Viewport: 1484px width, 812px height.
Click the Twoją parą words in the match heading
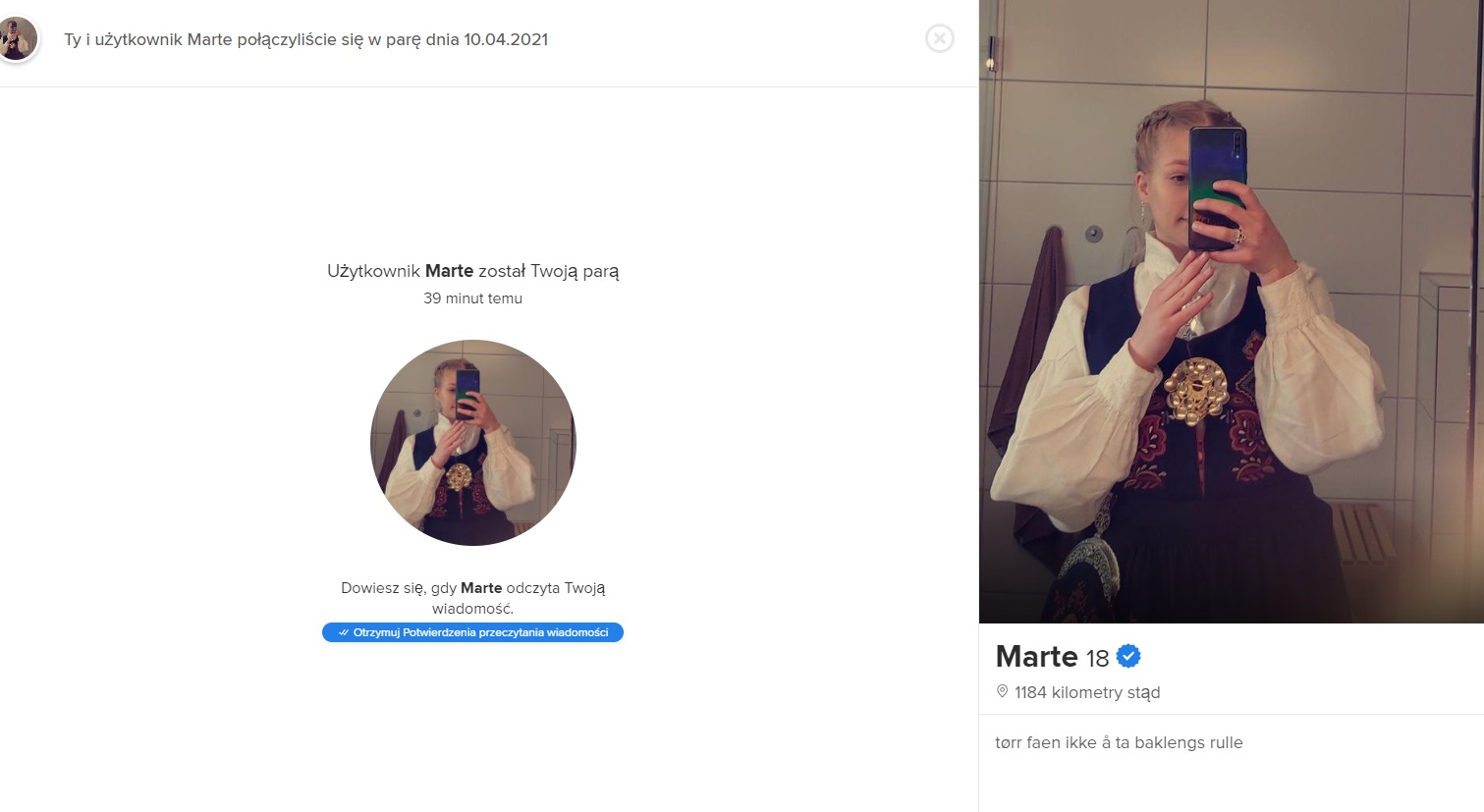[x=575, y=271]
